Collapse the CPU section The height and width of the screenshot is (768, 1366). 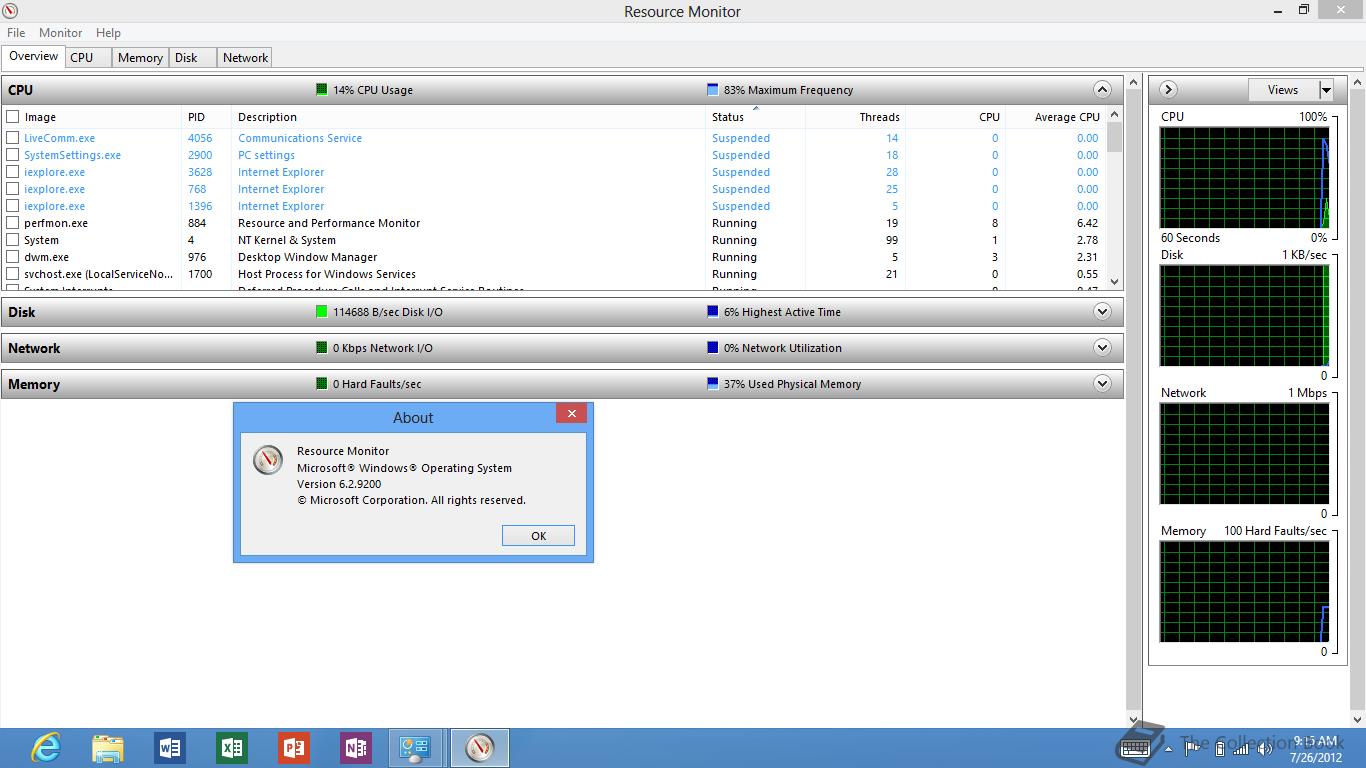(x=1102, y=89)
